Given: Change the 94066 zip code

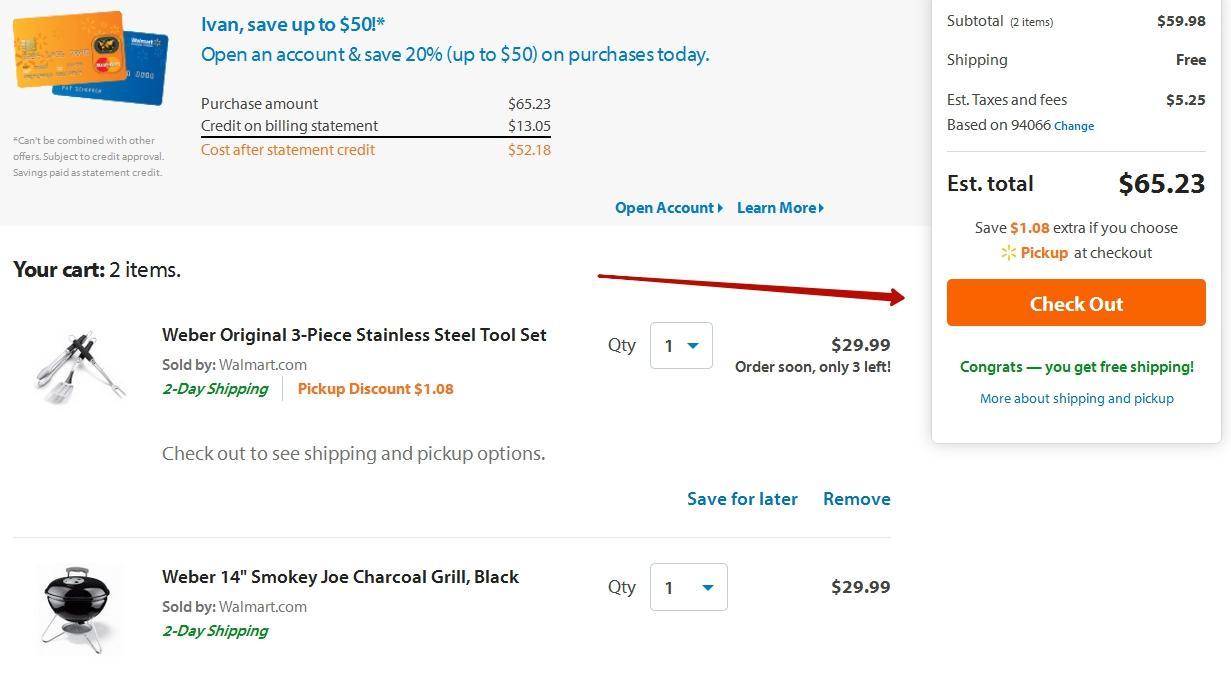Looking at the screenshot, I should point(1074,126).
